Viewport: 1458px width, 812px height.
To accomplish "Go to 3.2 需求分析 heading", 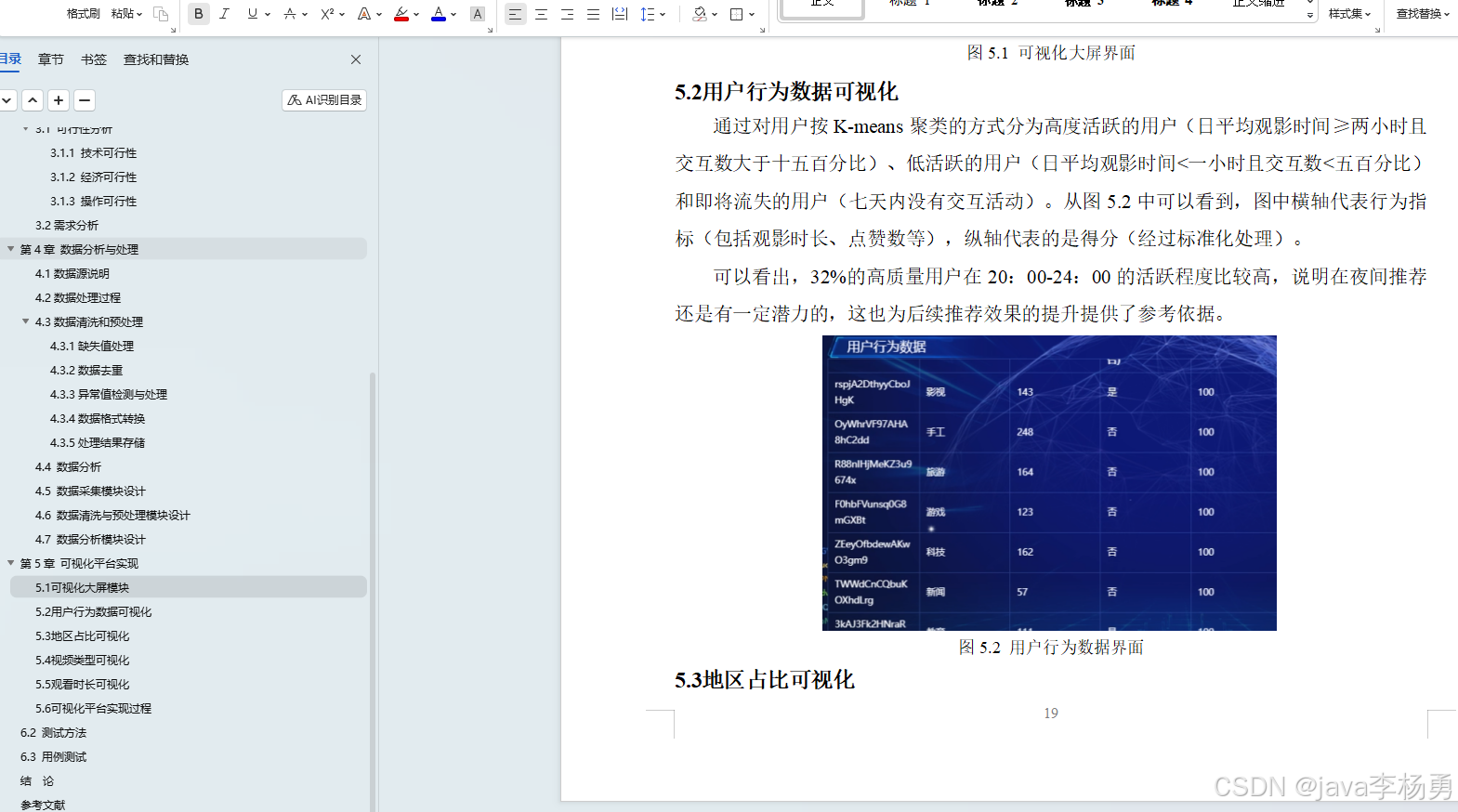I will (67, 226).
